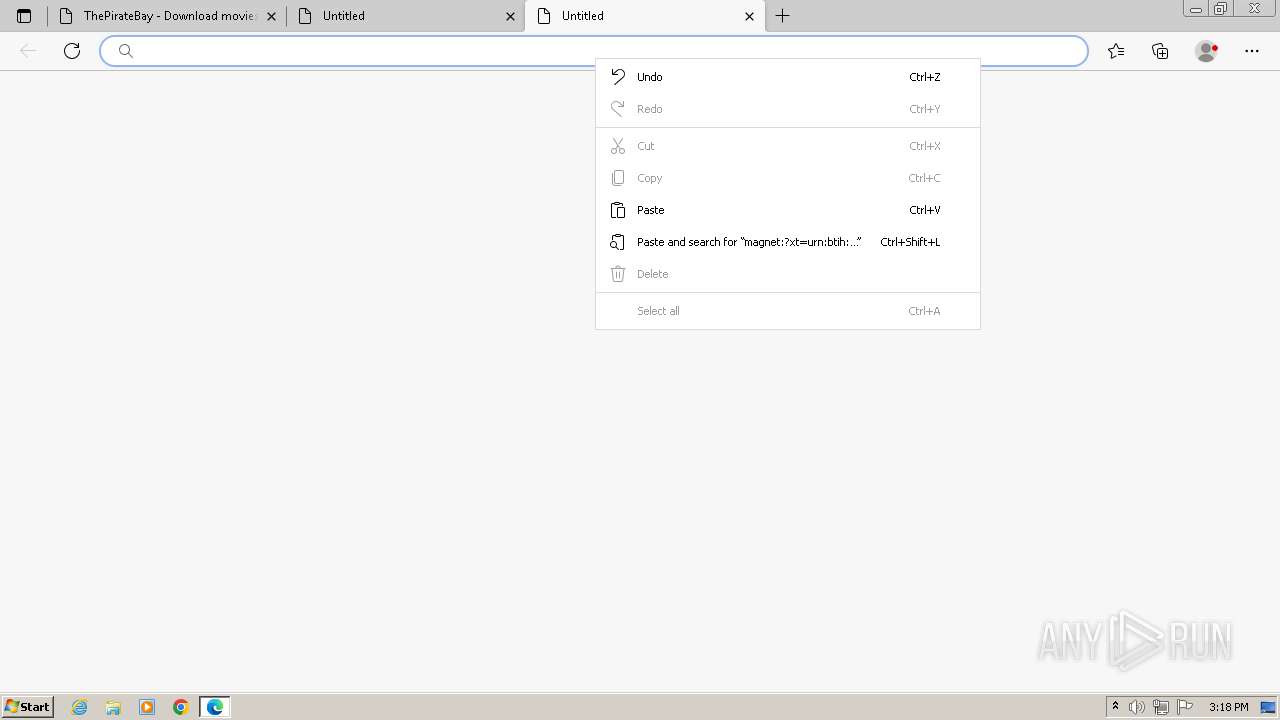Open the volume speaker tray icon
The image size is (1280, 720).
tap(1137, 707)
